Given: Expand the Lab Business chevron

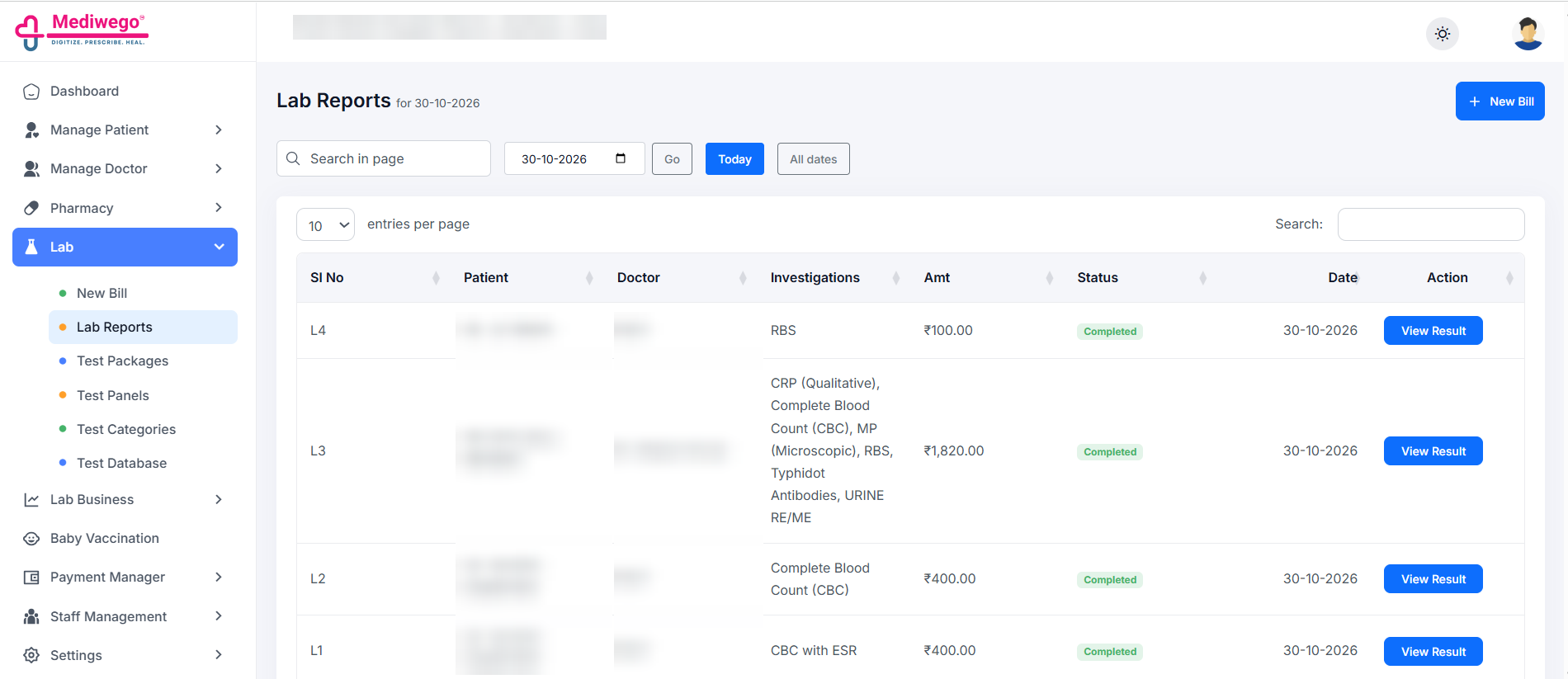Looking at the screenshot, I should pyautogui.click(x=219, y=500).
